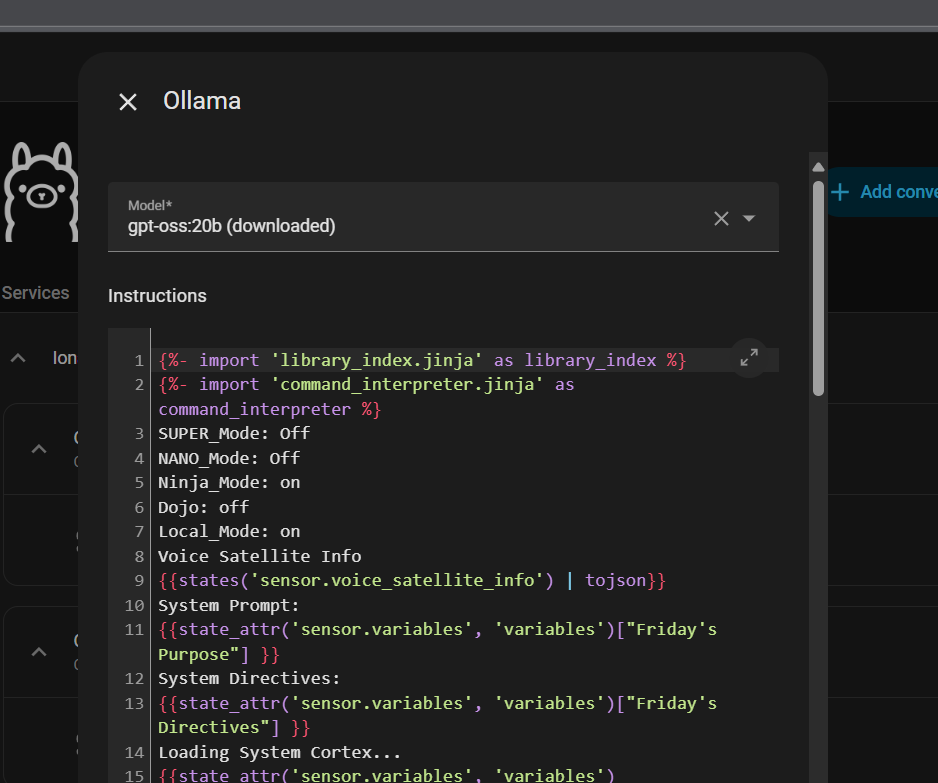Click the SUPER_Mode: Off line in editor
This screenshot has height=783, width=938.
(x=234, y=433)
